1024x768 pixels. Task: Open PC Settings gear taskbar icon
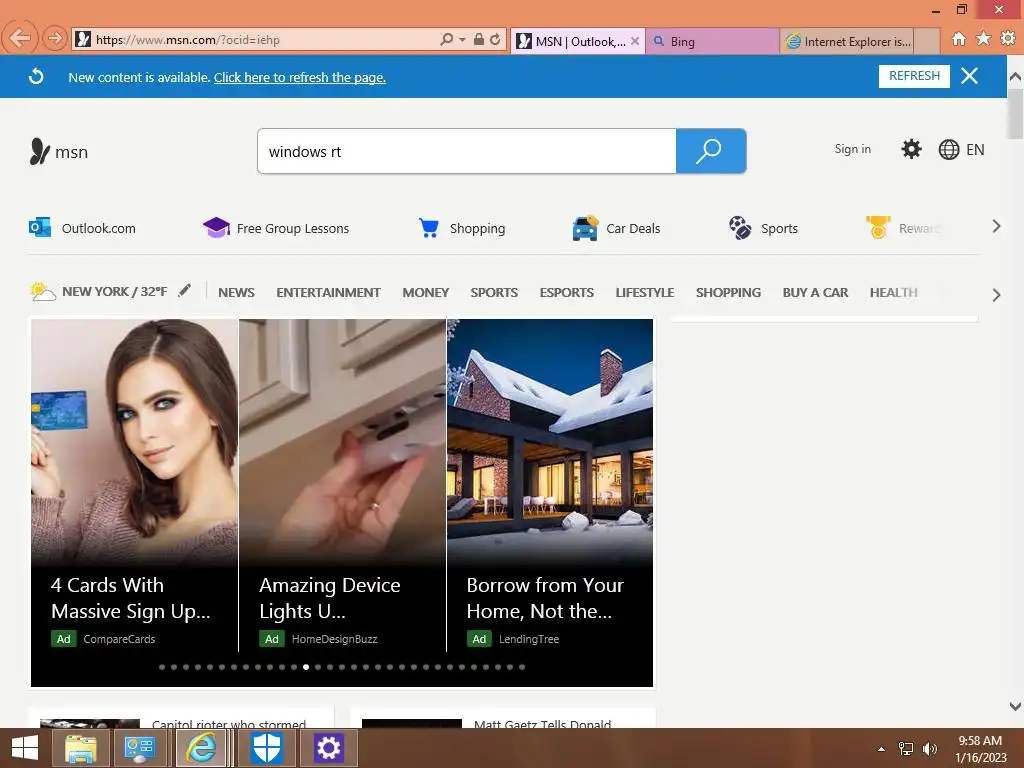(328, 748)
